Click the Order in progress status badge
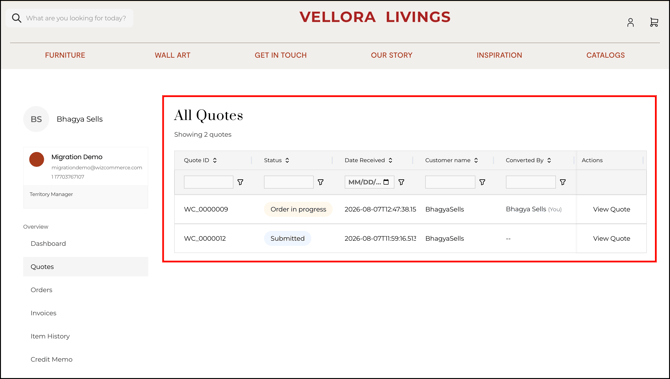This screenshot has height=379, width=670. coord(298,209)
